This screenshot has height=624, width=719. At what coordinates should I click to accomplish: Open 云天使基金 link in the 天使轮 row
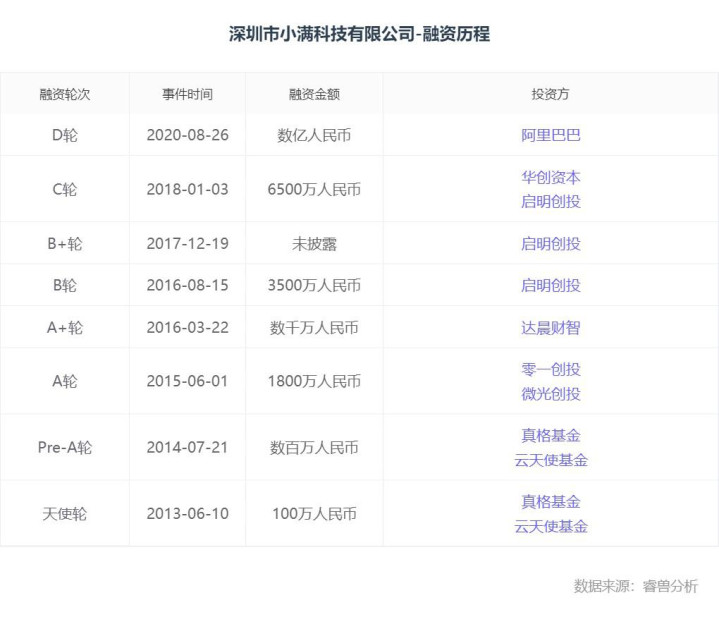[550, 526]
